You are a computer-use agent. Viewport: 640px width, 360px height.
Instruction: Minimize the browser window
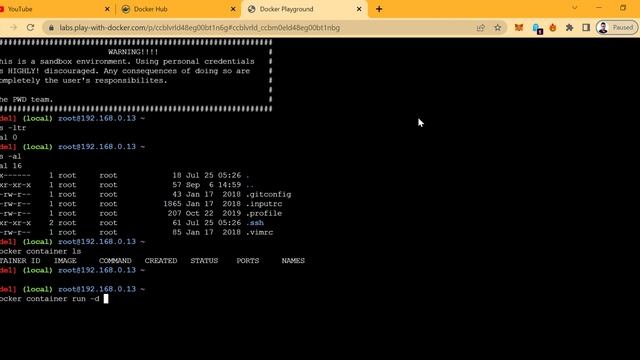tap(599, 8)
